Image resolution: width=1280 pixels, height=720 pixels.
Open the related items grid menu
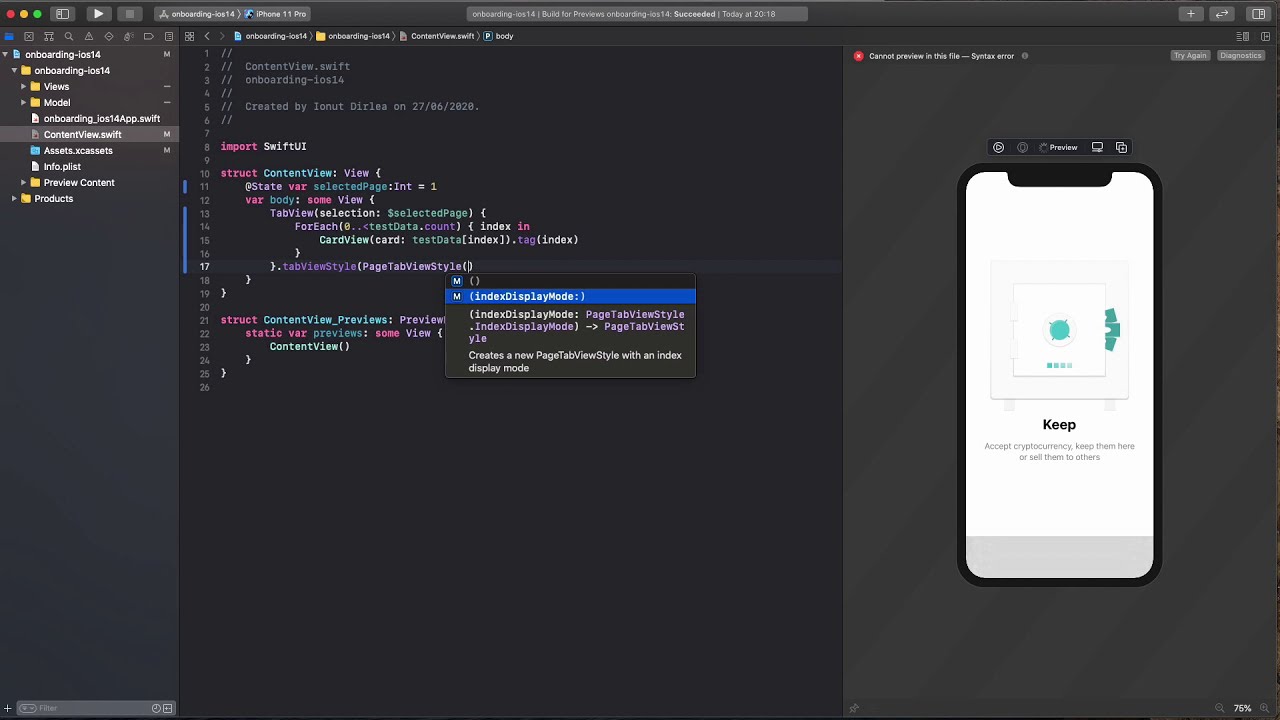pos(189,36)
